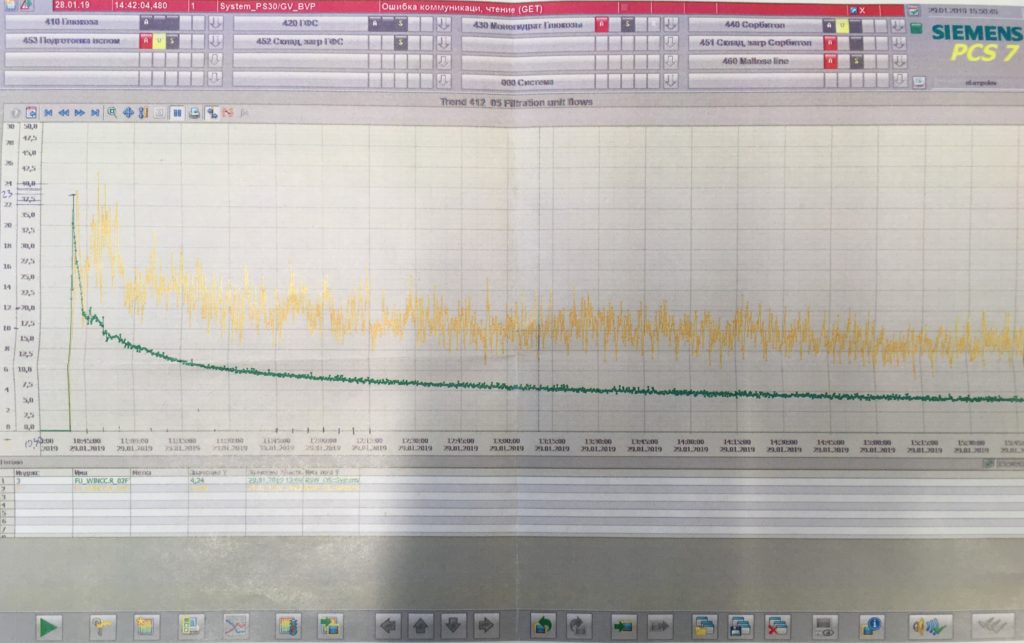Expand the picture tree arrow for 410 area
Viewport: 1024px width, 643px height.
click(x=215, y=23)
